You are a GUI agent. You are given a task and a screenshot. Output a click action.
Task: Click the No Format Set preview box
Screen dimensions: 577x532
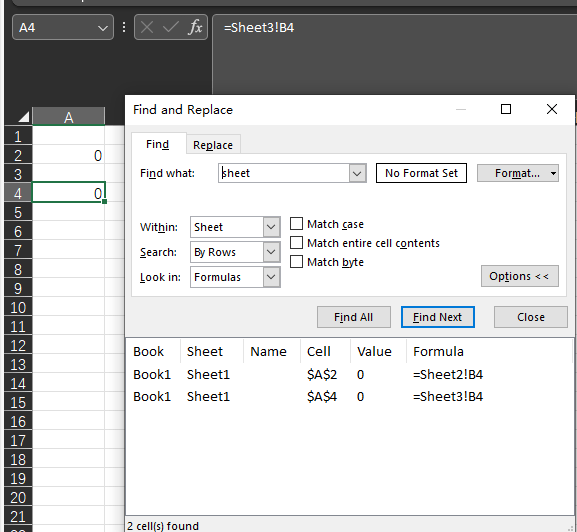[x=421, y=173]
